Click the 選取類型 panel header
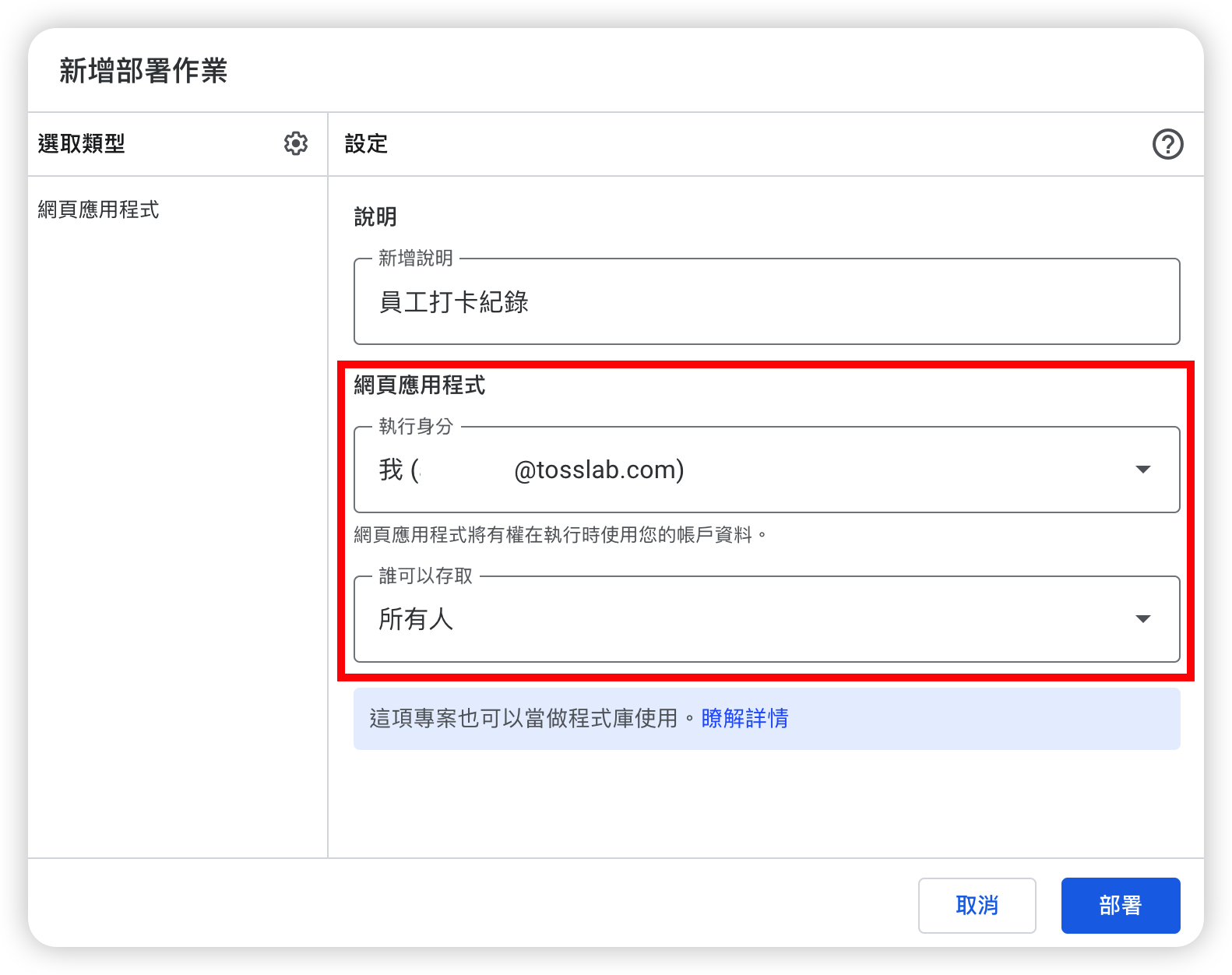 (82, 144)
